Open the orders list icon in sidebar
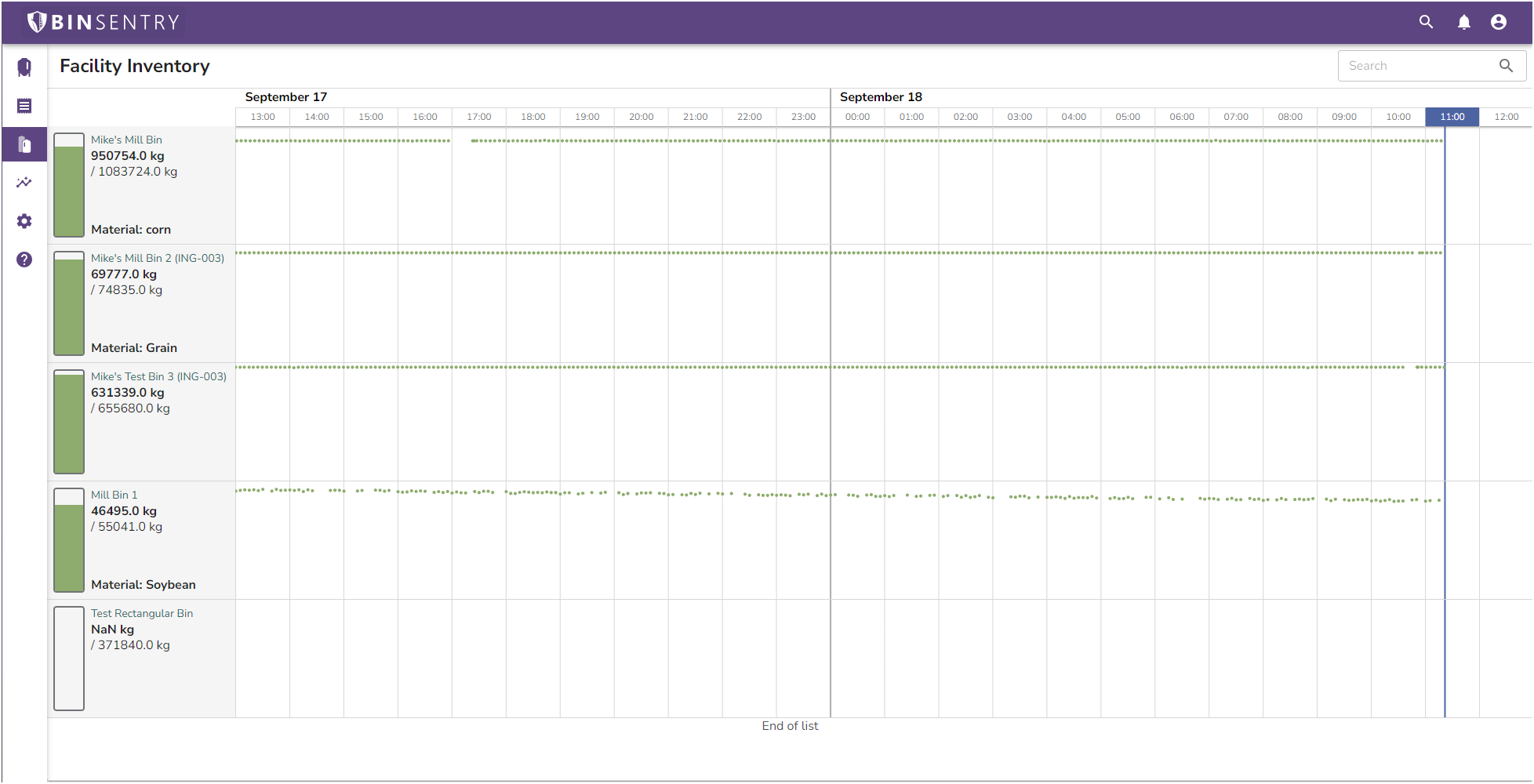1534x784 pixels. tap(24, 105)
